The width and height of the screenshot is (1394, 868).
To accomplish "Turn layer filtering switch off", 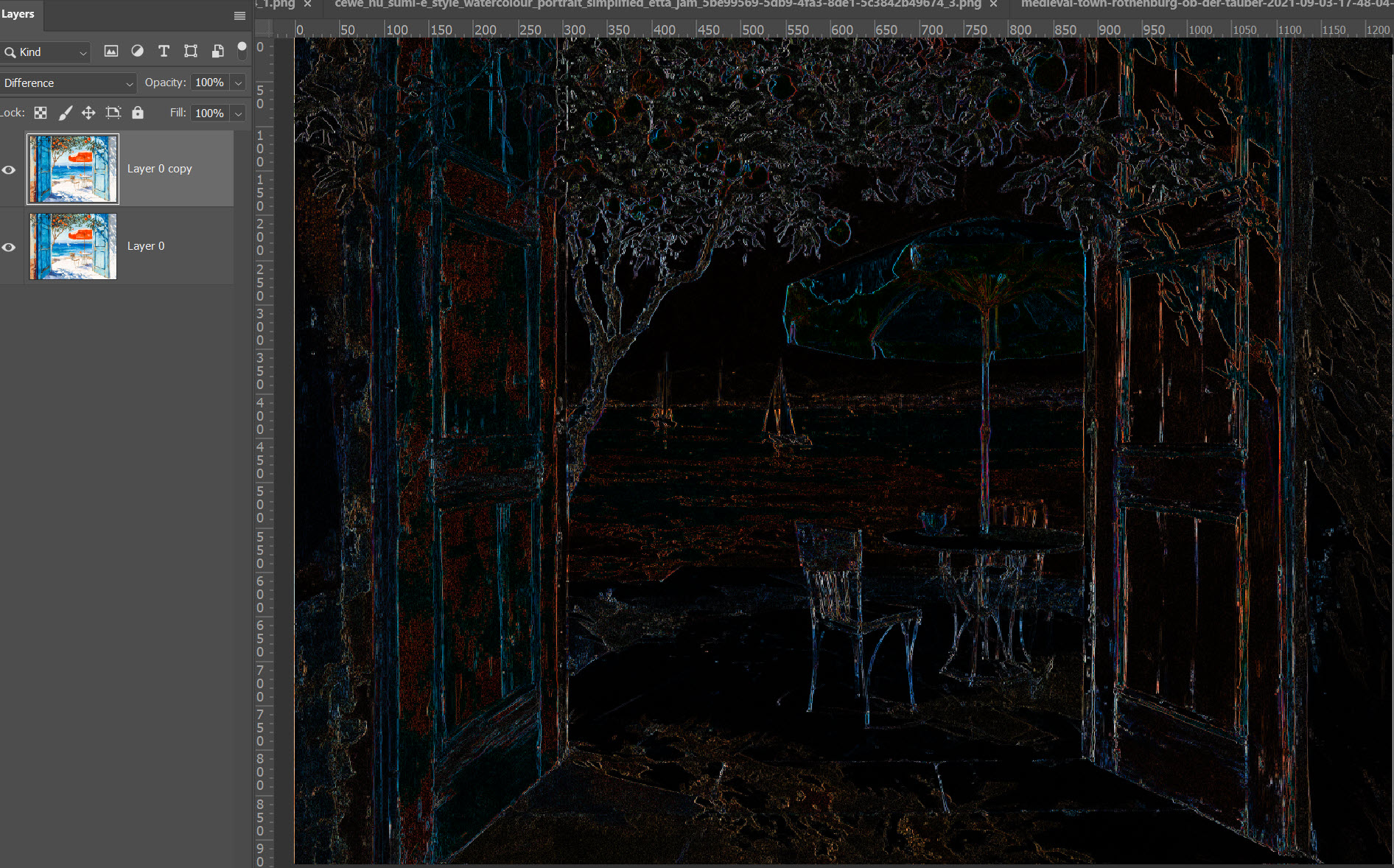I will click(x=242, y=50).
